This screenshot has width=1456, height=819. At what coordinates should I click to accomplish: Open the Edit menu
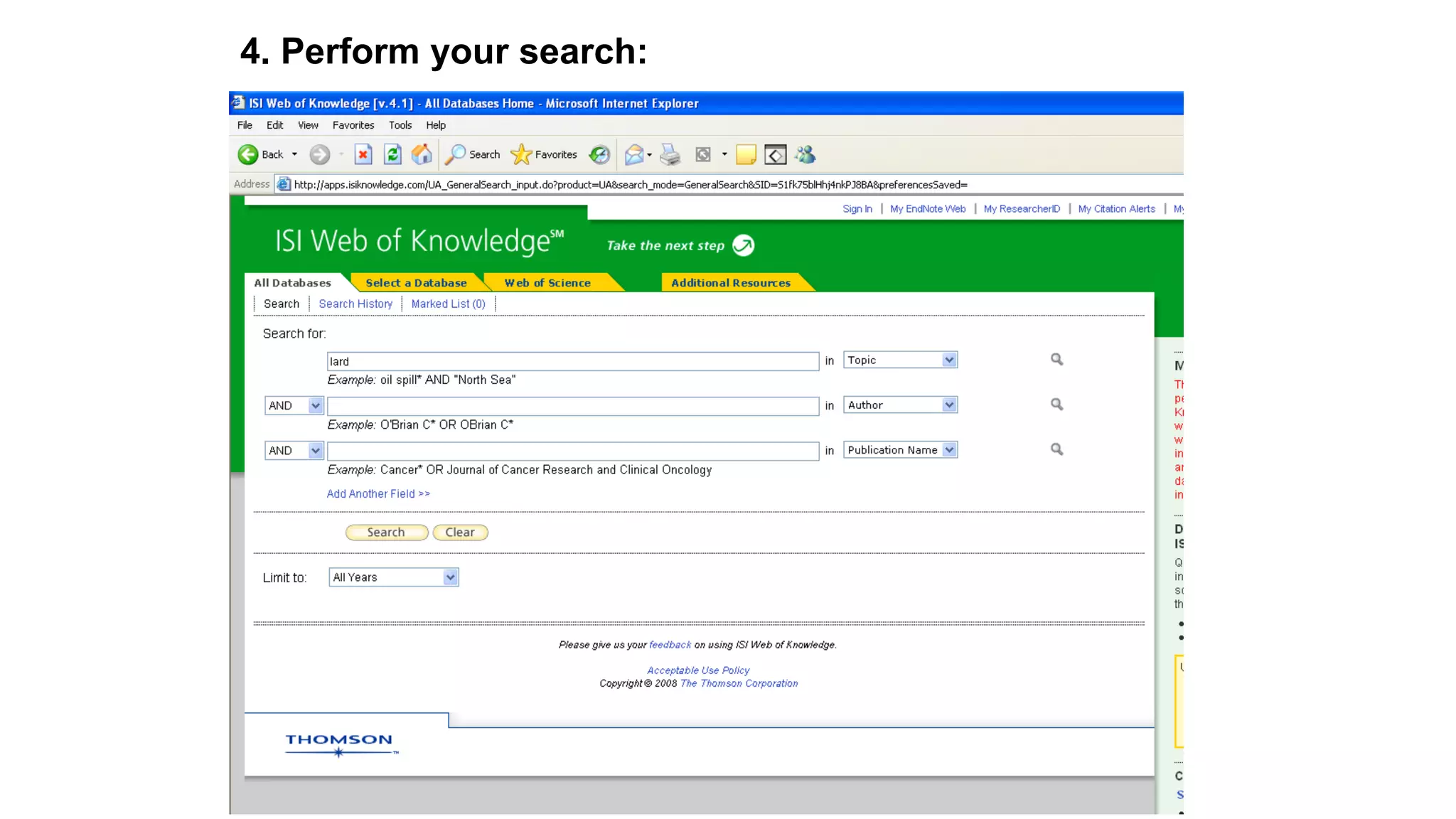[274, 125]
